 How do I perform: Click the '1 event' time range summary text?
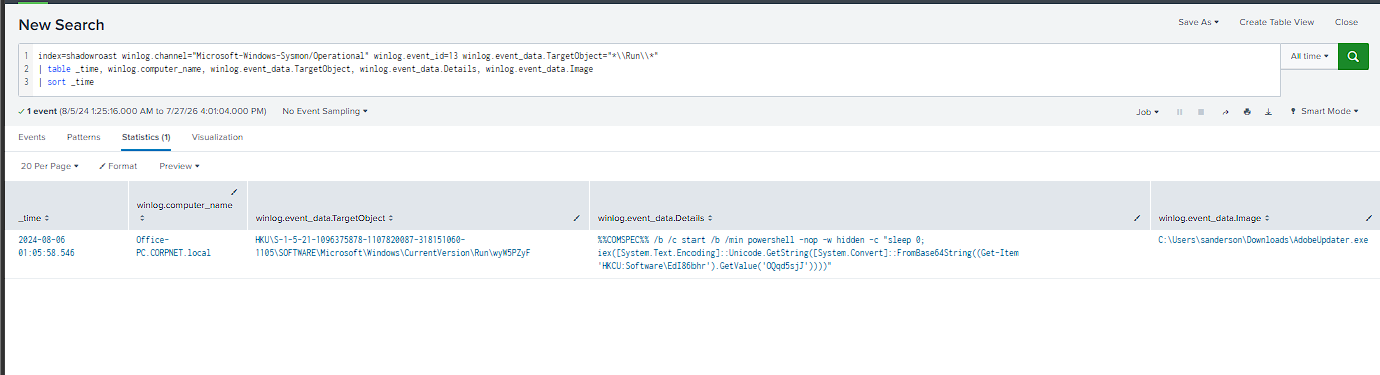[x=142, y=111]
